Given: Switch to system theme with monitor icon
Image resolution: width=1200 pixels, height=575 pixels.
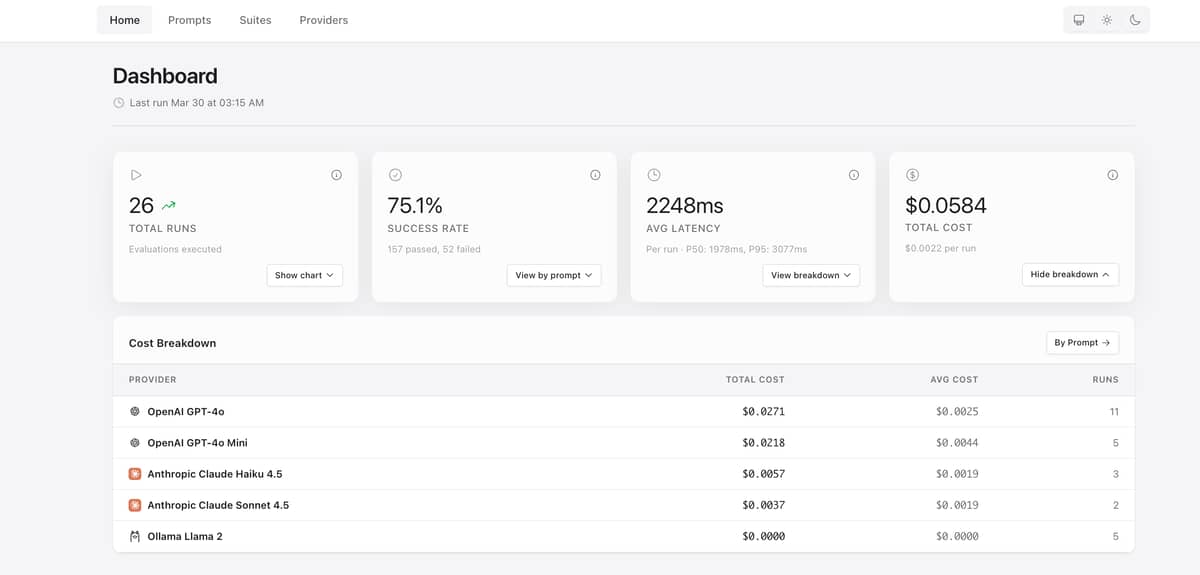Looking at the screenshot, I should [x=1079, y=20].
